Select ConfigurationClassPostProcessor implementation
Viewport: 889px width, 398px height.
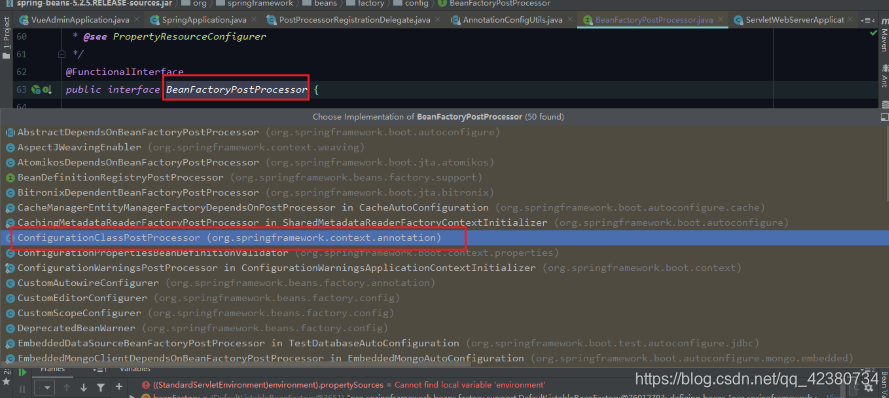(444, 238)
